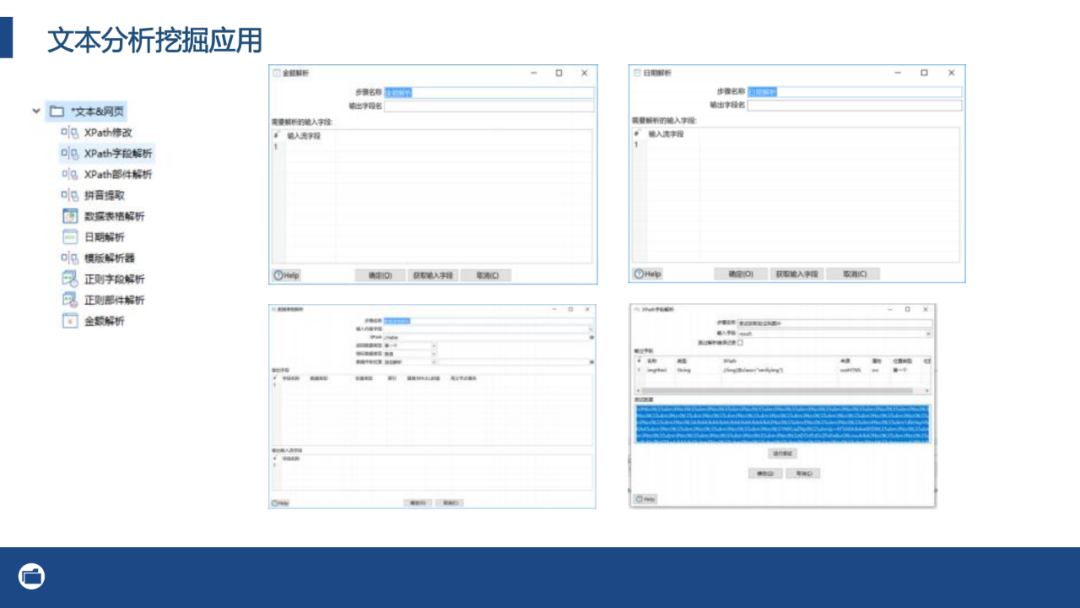
Task: Click the blue test data text area
Action: [782, 423]
